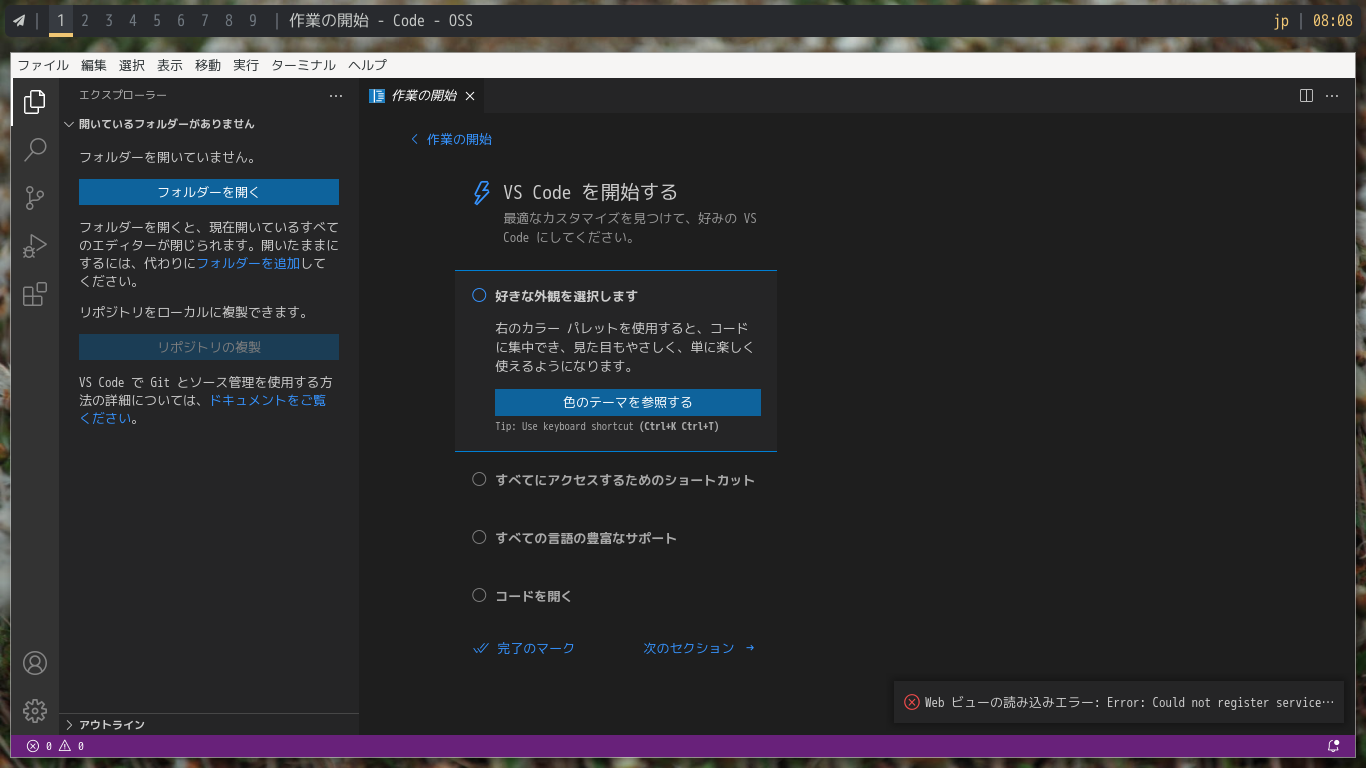Viewport: 1366px width, 768px height.
Task: Open the Extensions view icon
Action: click(x=35, y=294)
